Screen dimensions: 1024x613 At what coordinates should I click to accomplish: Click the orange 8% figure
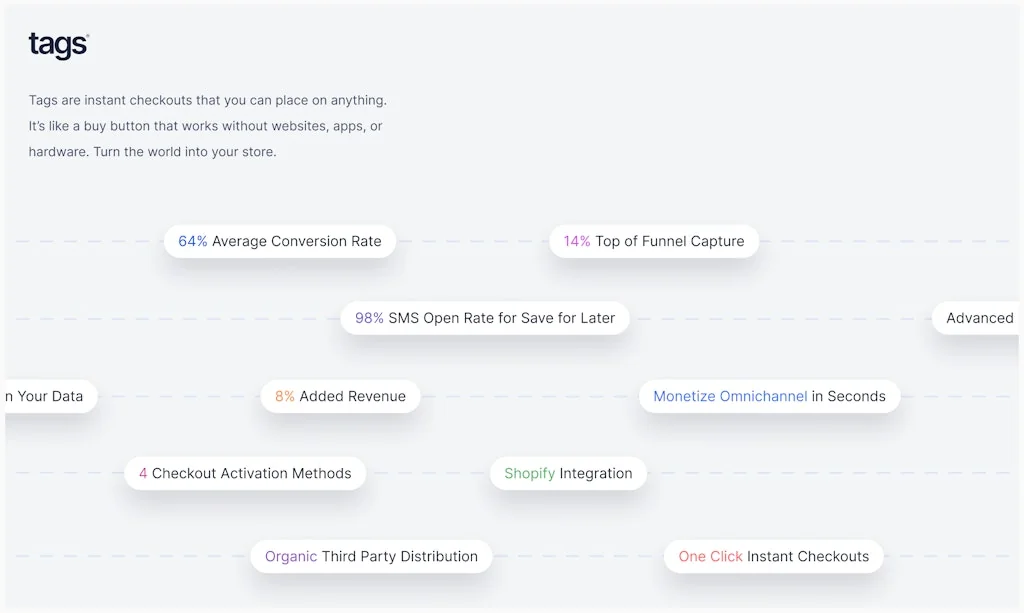click(x=285, y=396)
